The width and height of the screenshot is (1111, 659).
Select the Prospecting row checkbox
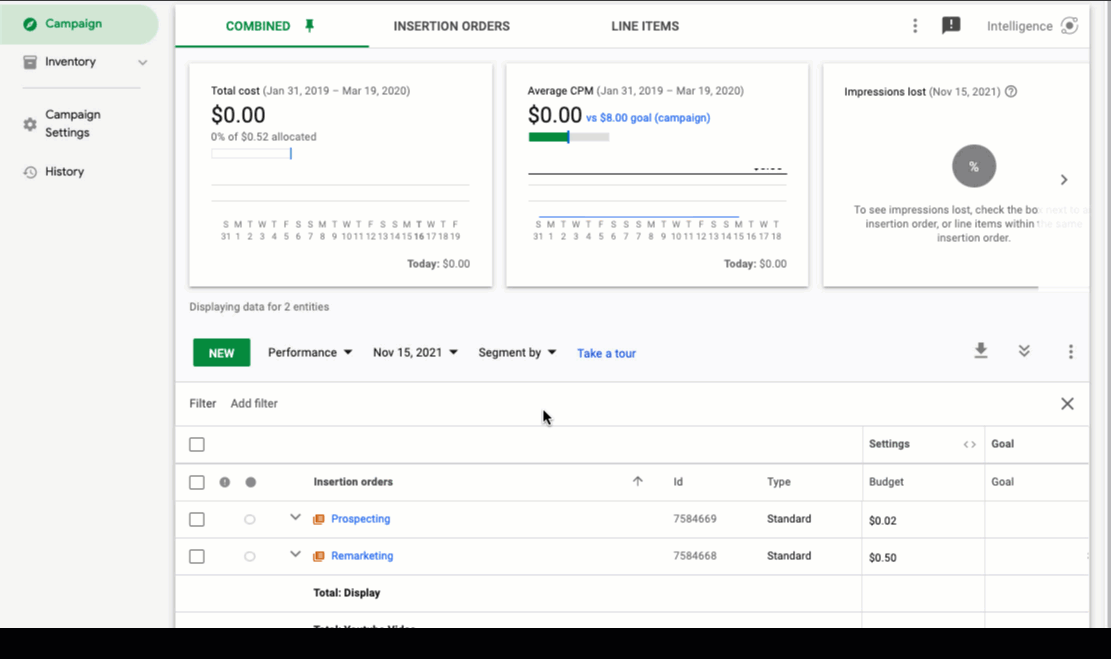click(197, 519)
